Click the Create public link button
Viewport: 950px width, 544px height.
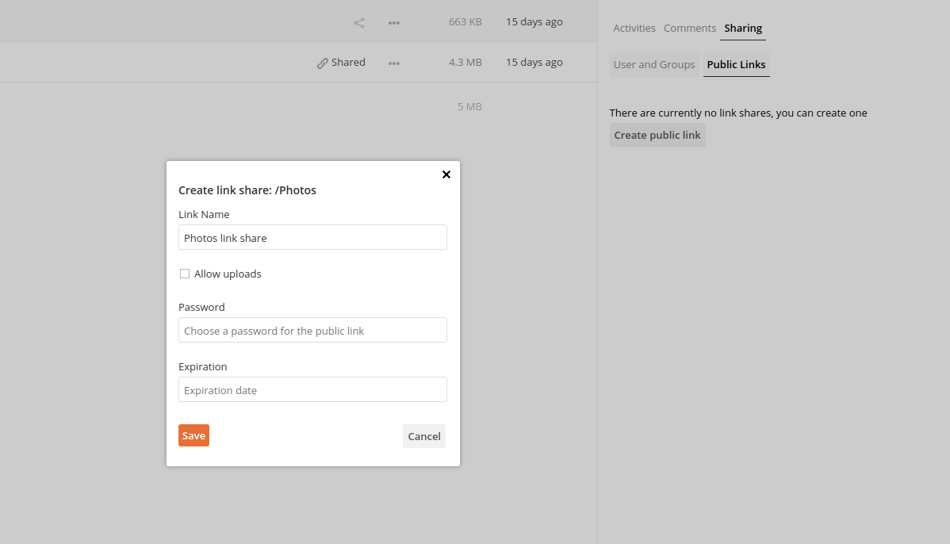657,135
